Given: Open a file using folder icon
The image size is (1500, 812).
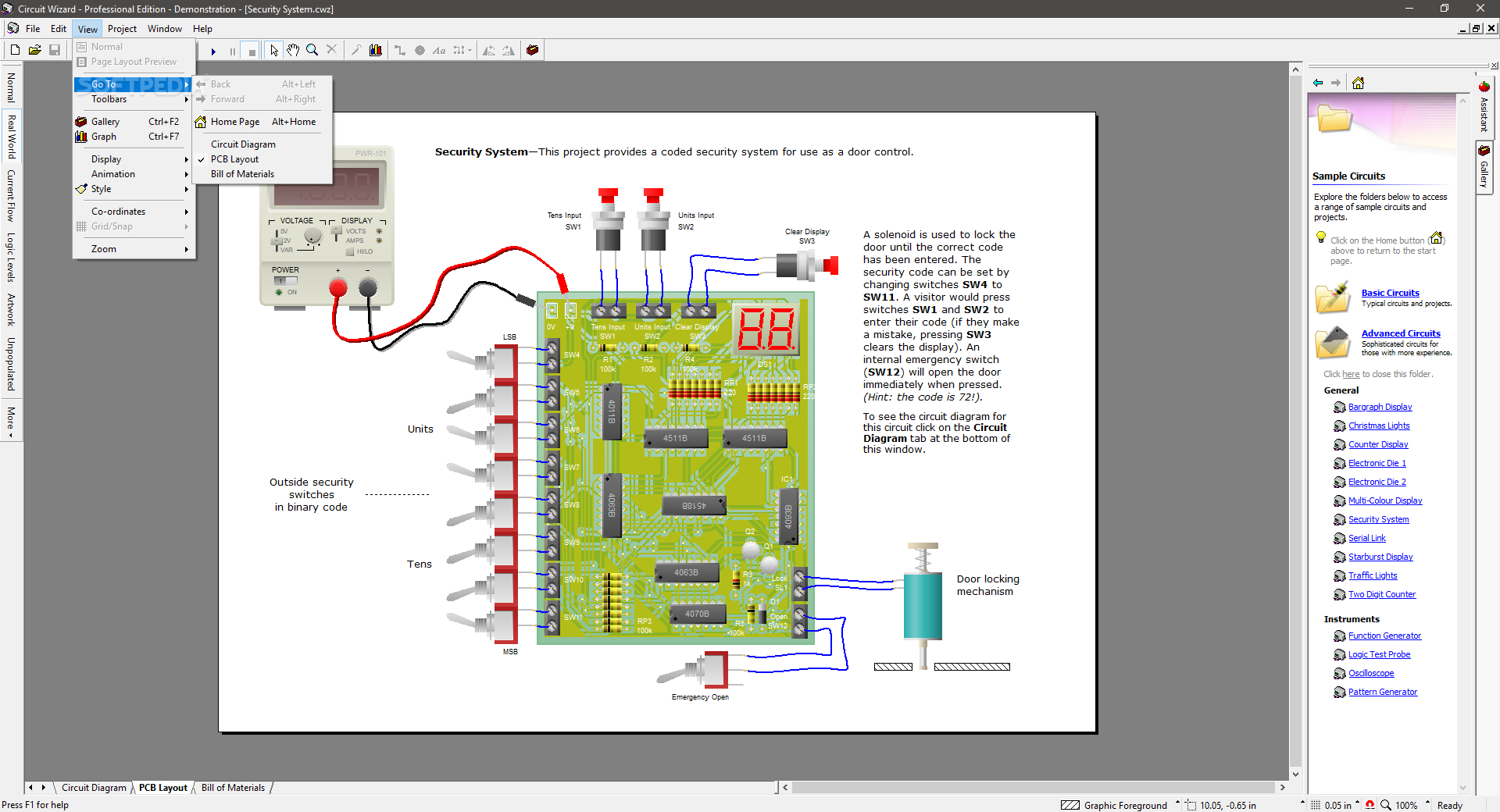Looking at the screenshot, I should tap(34, 50).
